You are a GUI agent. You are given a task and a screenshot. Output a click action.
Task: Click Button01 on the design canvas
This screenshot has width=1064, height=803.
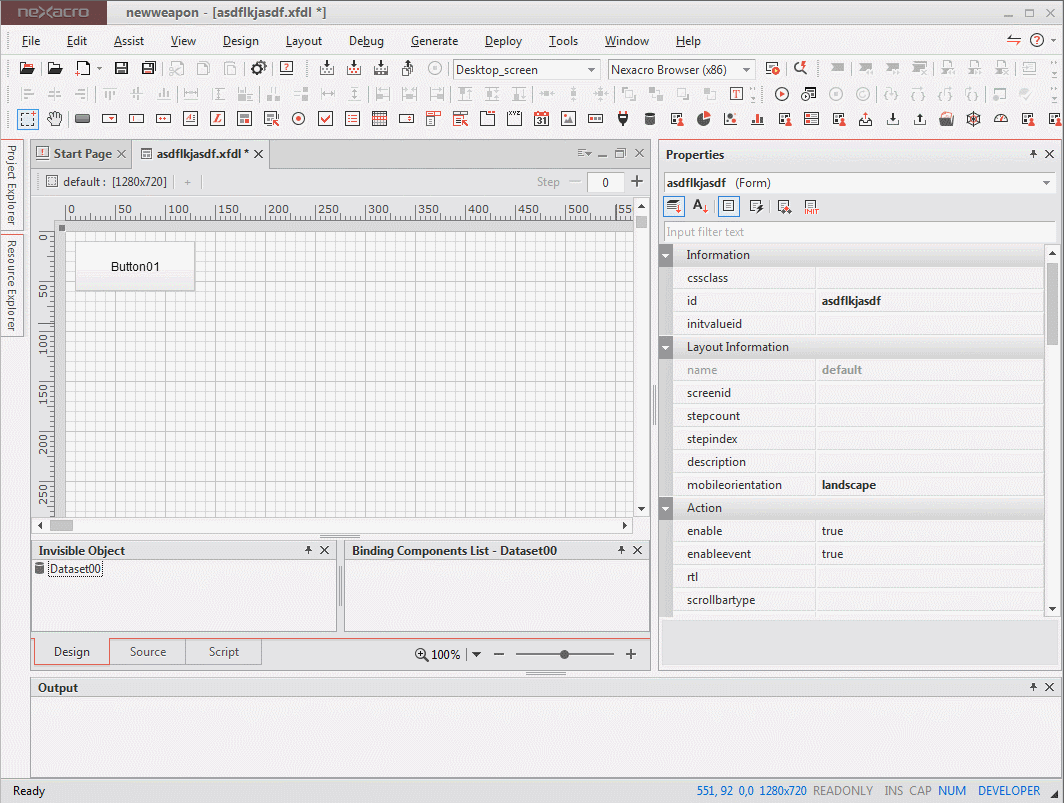tap(135, 267)
